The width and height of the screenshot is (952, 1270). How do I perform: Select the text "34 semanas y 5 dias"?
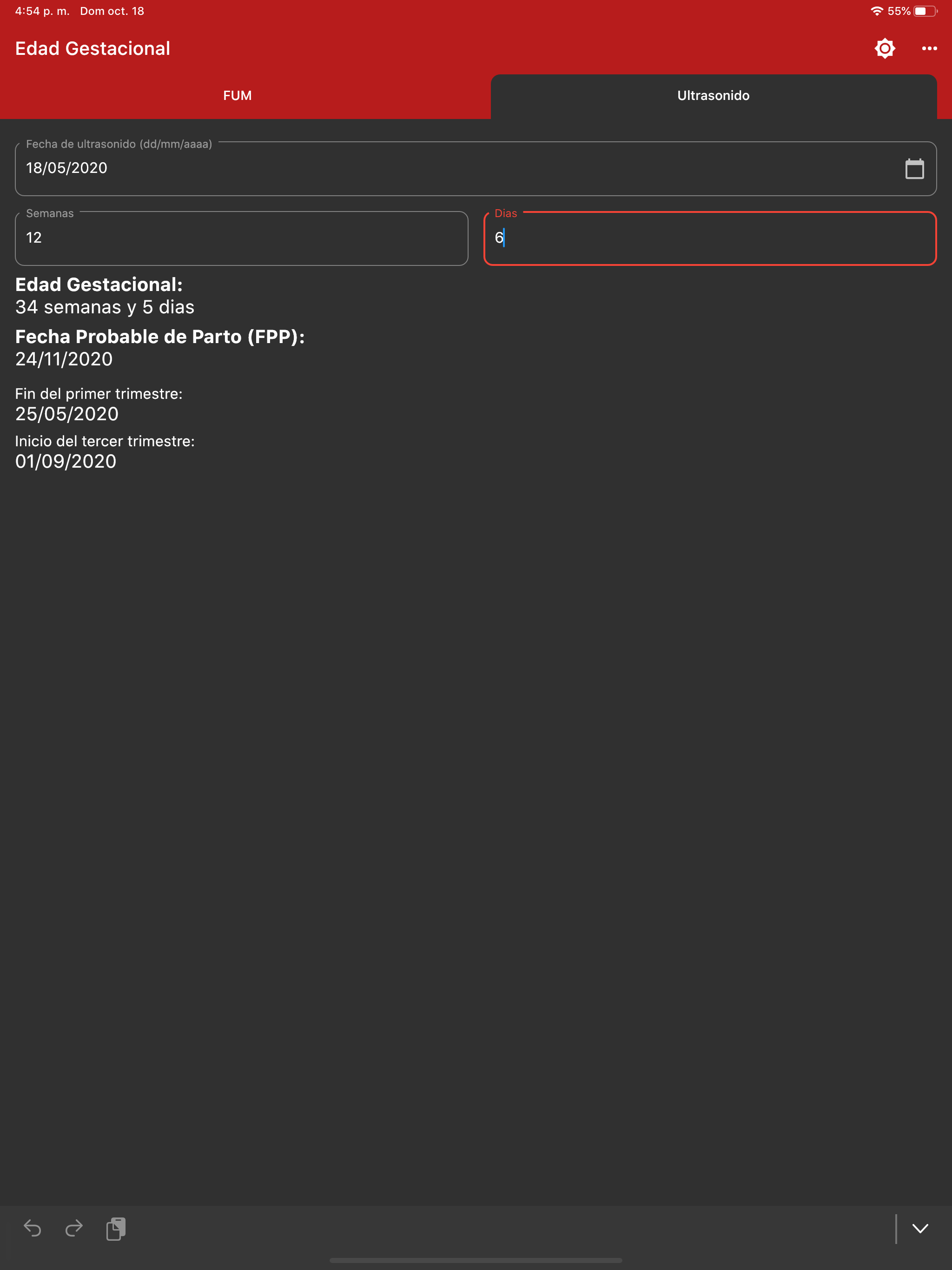point(105,307)
